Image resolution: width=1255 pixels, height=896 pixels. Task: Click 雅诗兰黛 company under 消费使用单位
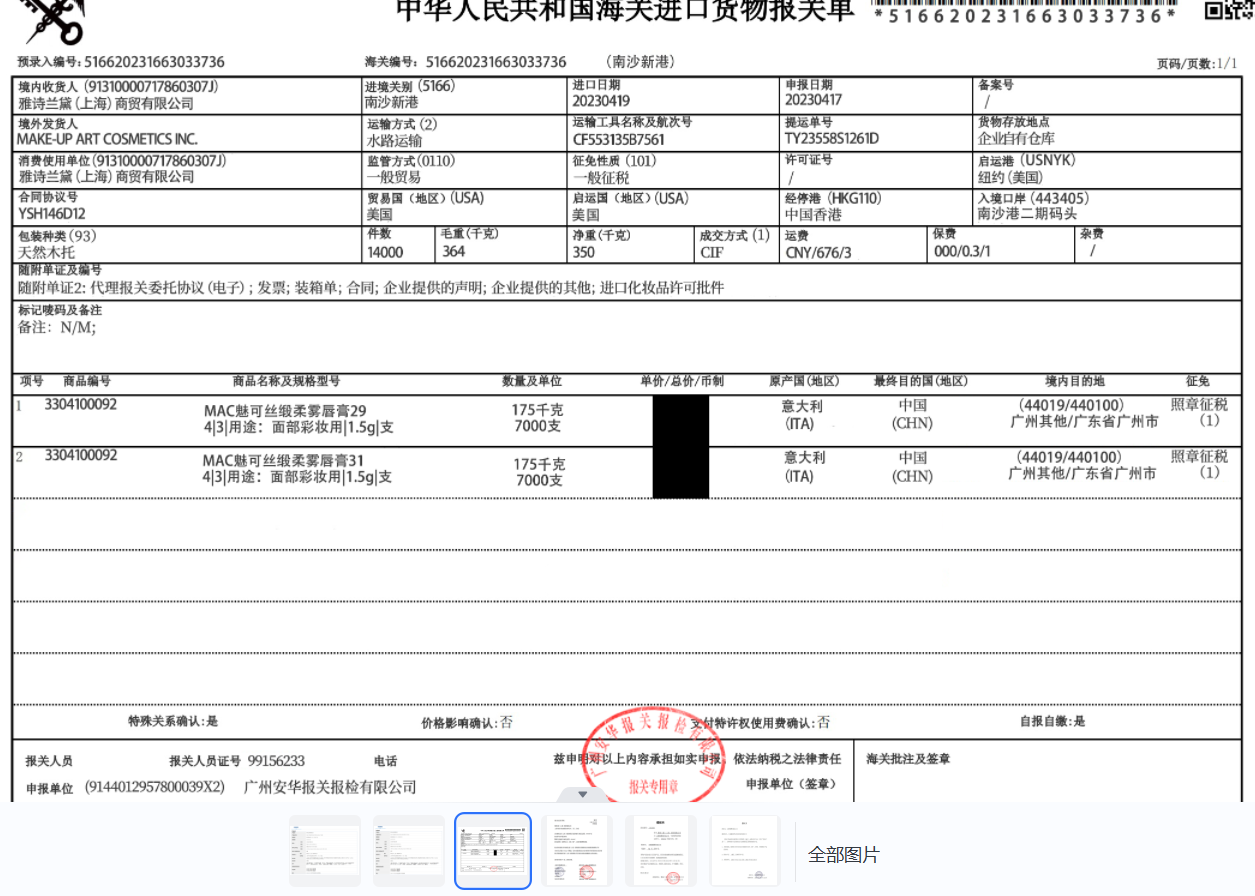pyautogui.click(x=106, y=177)
